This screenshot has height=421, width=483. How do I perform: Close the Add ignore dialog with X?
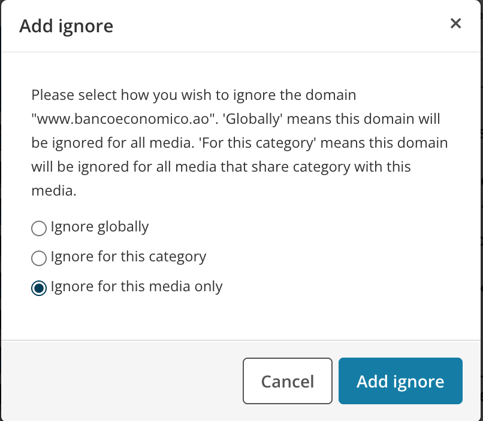tap(455, 24)
